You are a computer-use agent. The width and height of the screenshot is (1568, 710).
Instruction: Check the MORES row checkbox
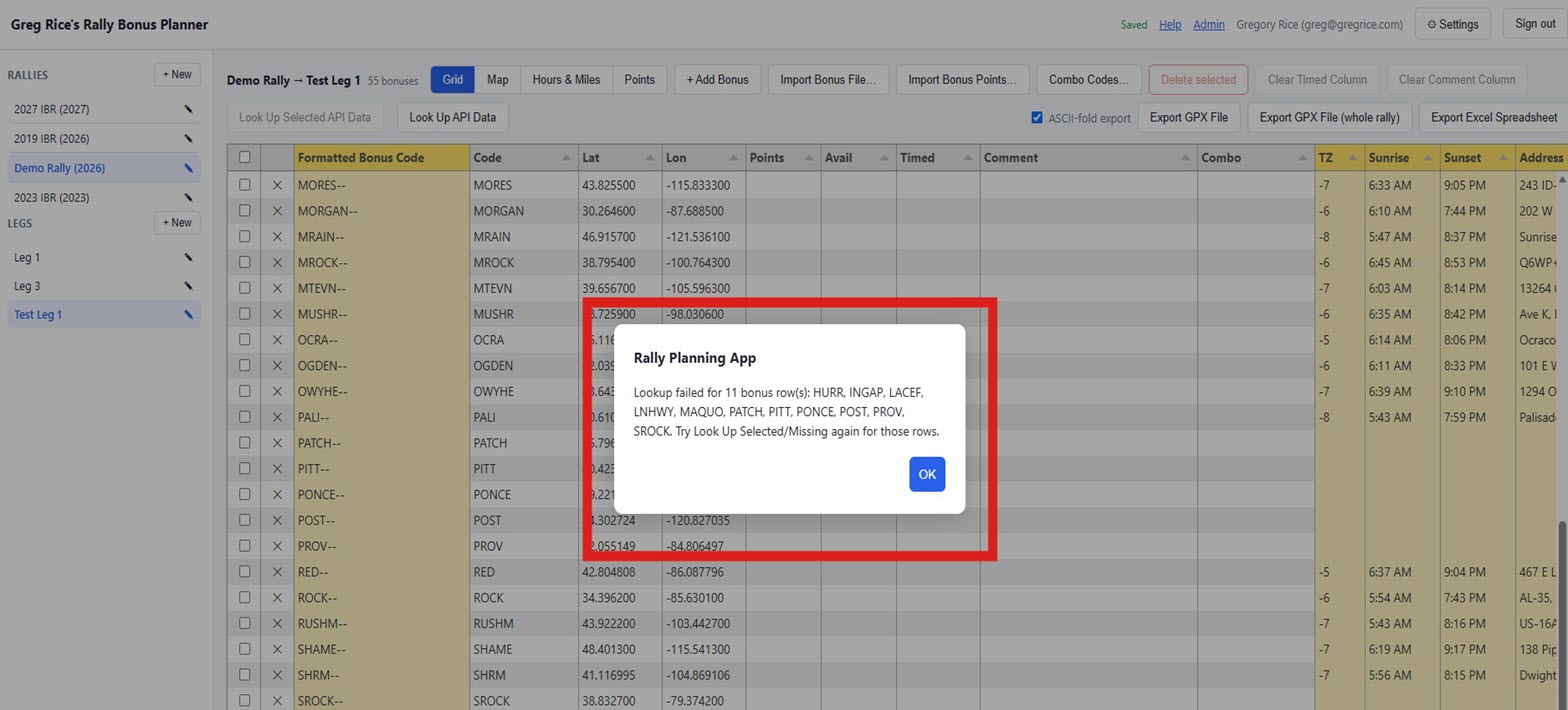[244, 185]
